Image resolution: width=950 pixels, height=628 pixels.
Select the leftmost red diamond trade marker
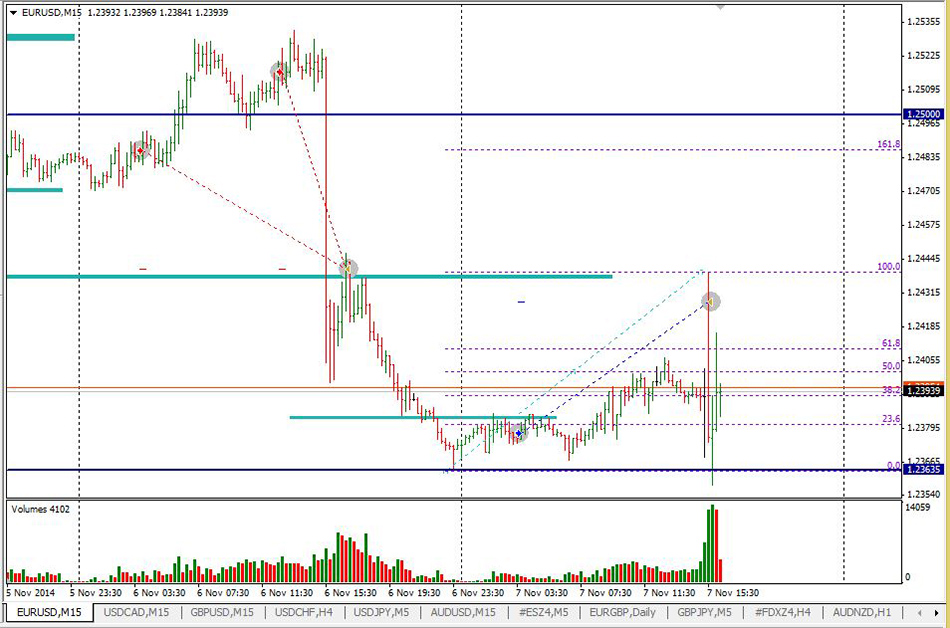point(141,150)
